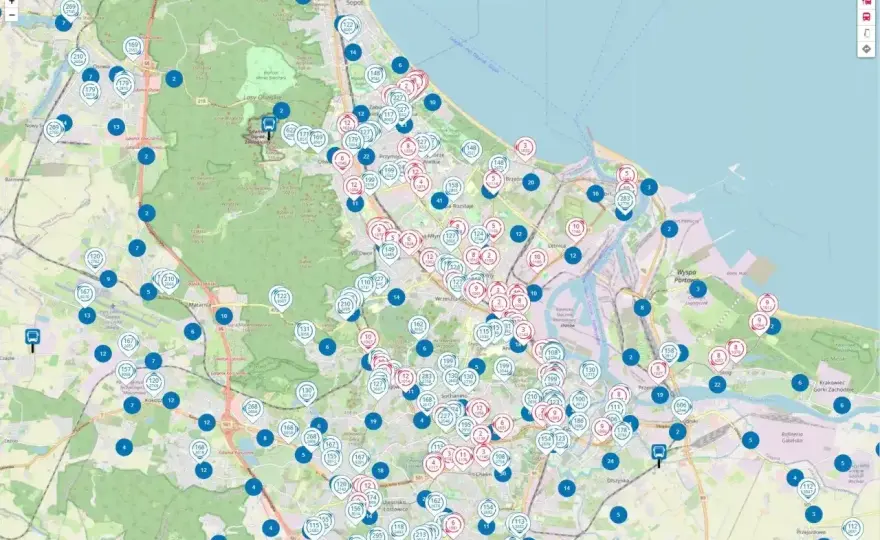The width and height of the screenshot is (880, 540).
Task: Open the white pin numbered 289
Action: click(x=54, y=131)
